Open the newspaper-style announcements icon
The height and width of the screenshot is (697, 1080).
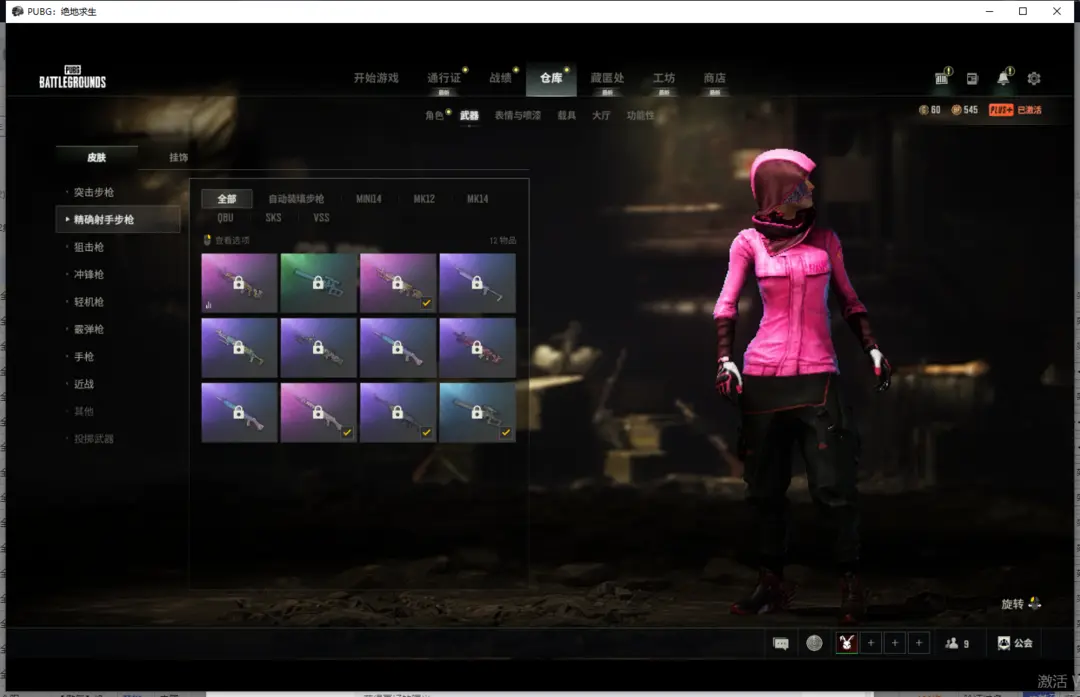coord(973,79)
